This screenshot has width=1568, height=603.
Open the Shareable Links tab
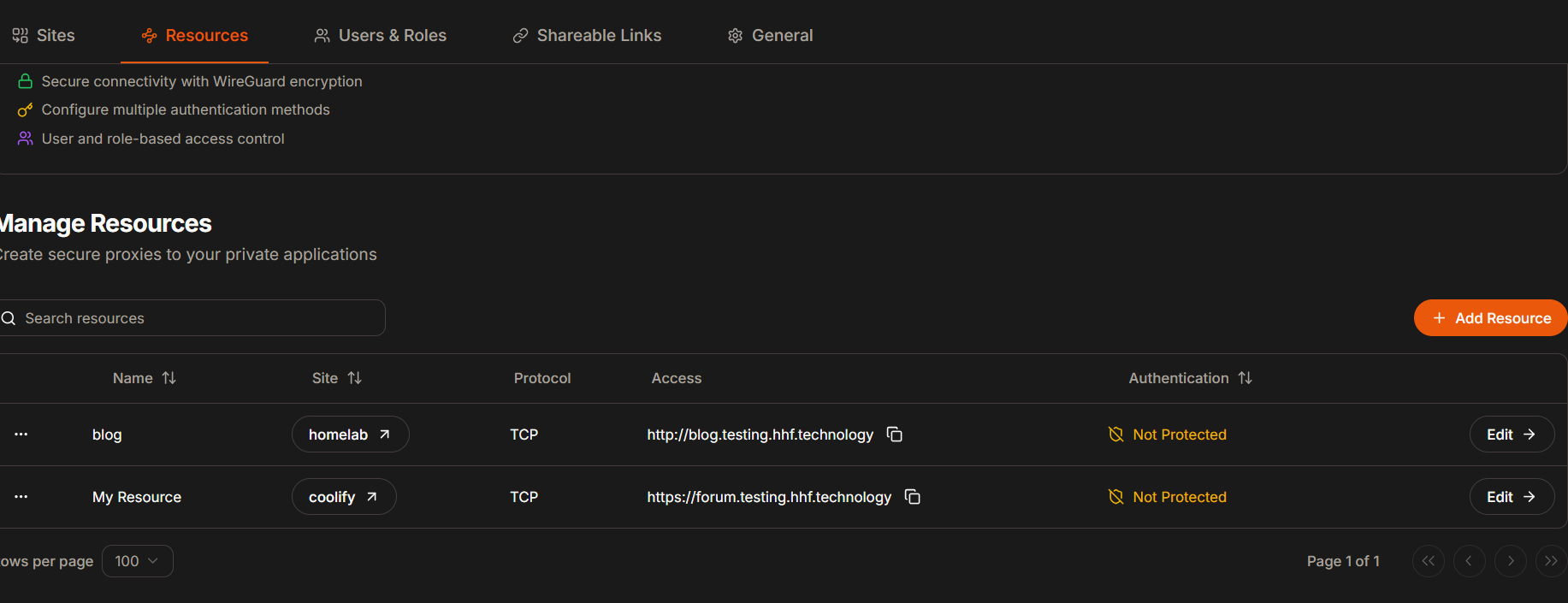(587, 35)
